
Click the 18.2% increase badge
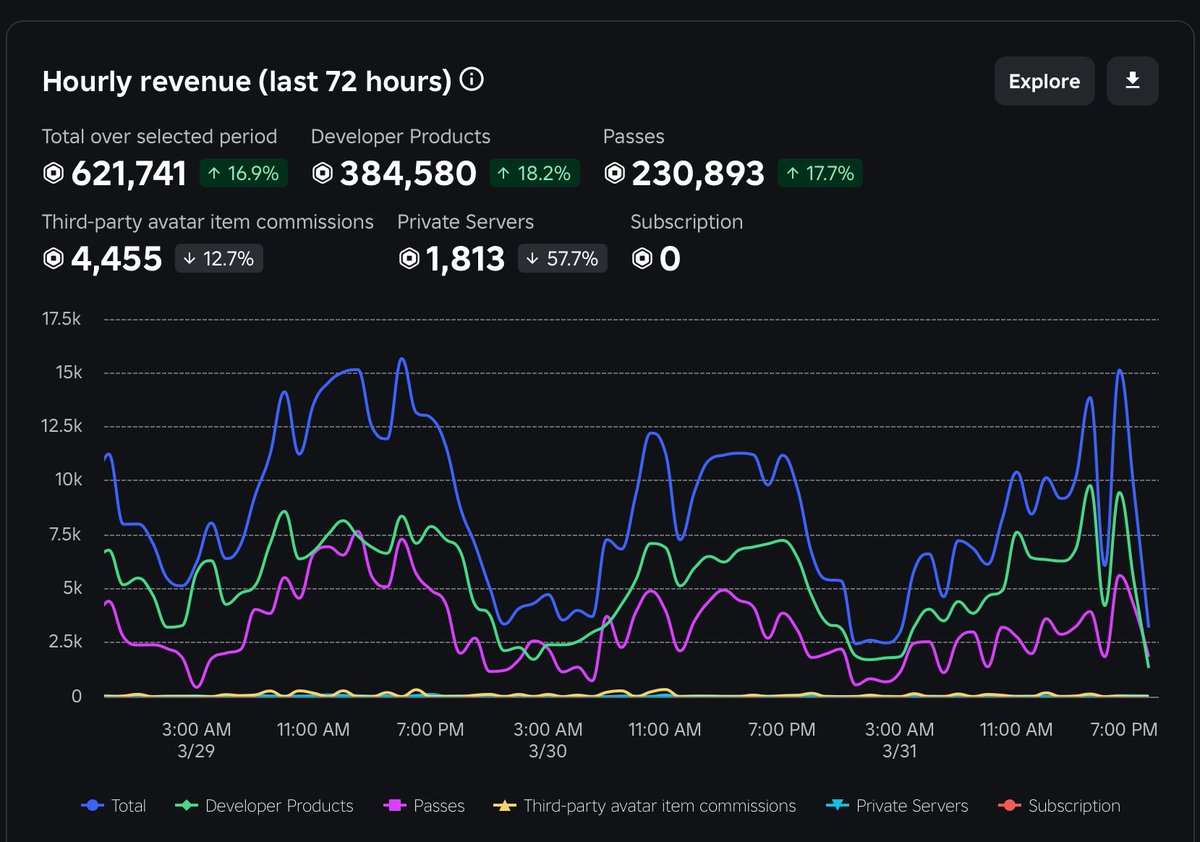tap(534, 173)
